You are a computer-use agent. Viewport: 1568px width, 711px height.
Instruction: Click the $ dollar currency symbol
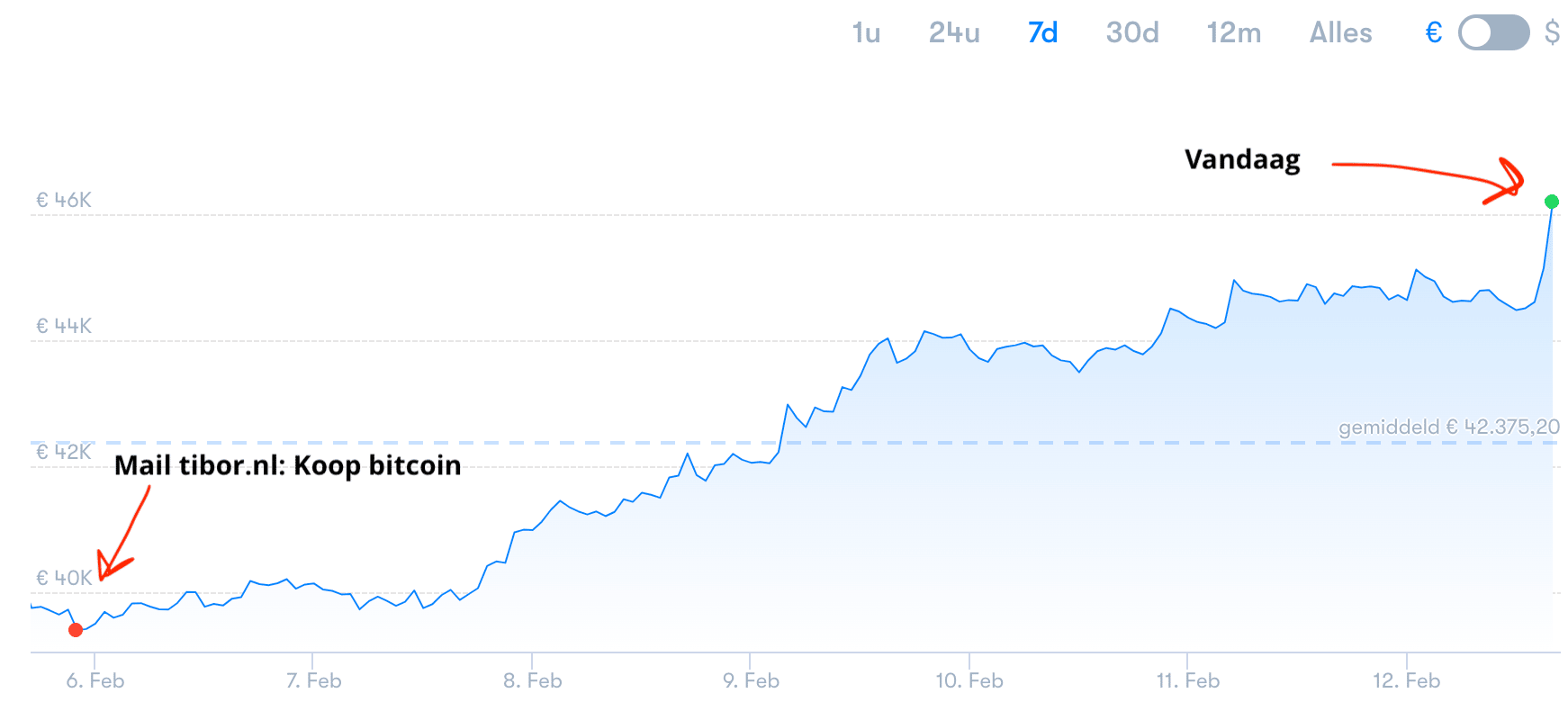pyautogui.click(x=1552, y=33)
